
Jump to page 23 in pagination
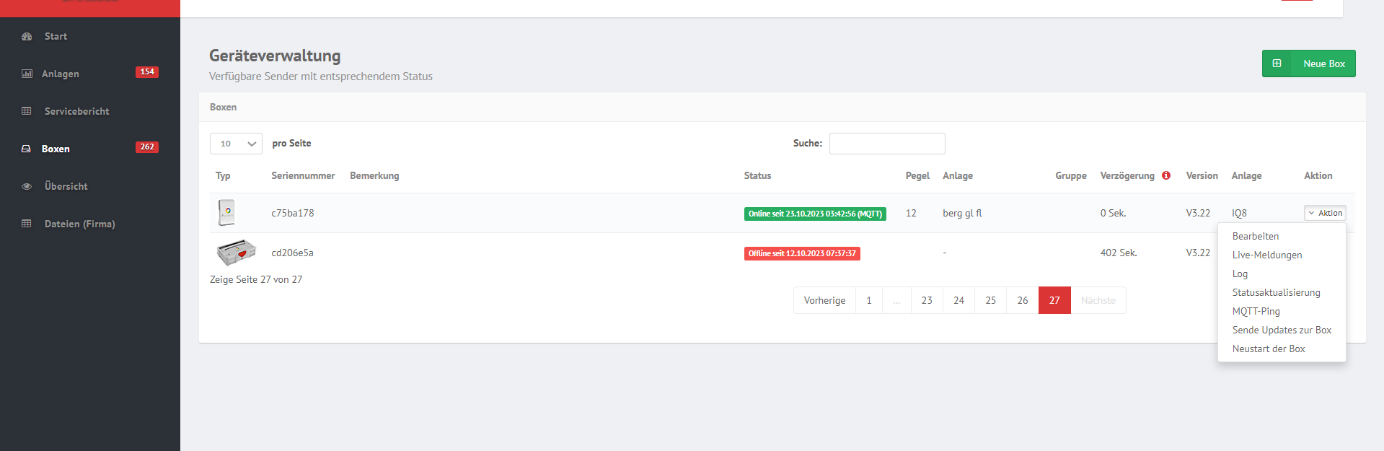927,301
